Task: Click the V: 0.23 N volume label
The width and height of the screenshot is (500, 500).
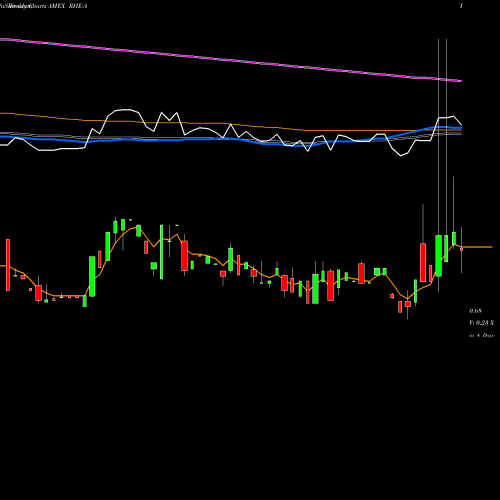Action: pyautogui.click(x=481, y=323)
